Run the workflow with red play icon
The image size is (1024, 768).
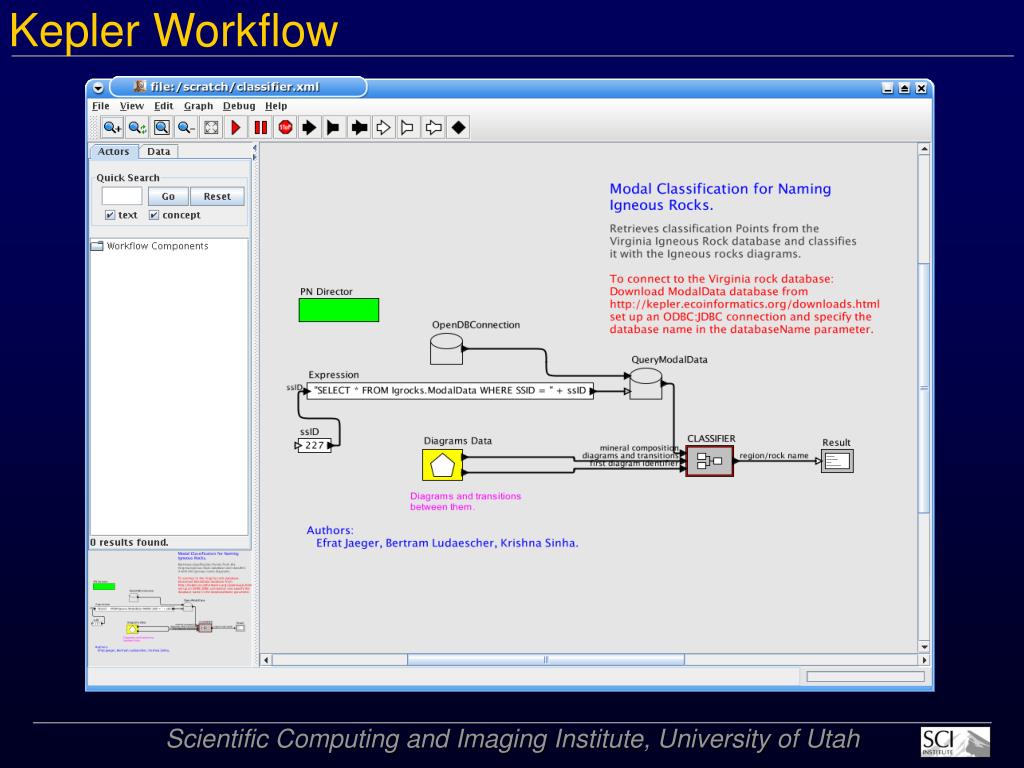click(236, 127)
